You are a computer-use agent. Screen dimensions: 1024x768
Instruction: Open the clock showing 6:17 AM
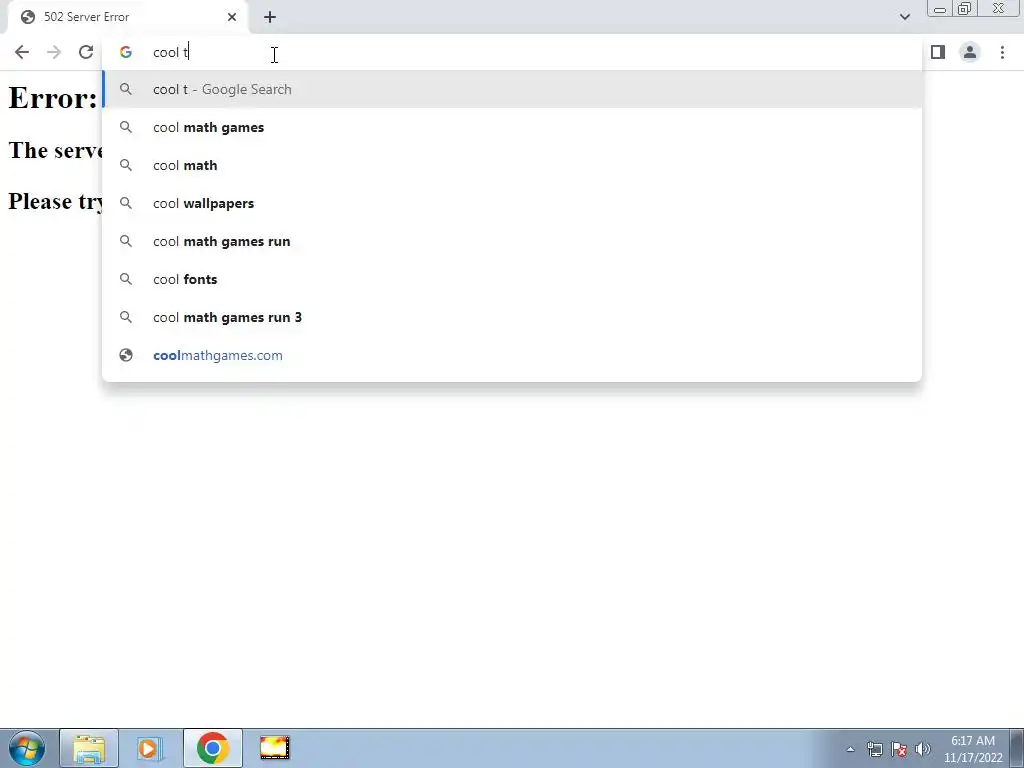click(973, 749)
